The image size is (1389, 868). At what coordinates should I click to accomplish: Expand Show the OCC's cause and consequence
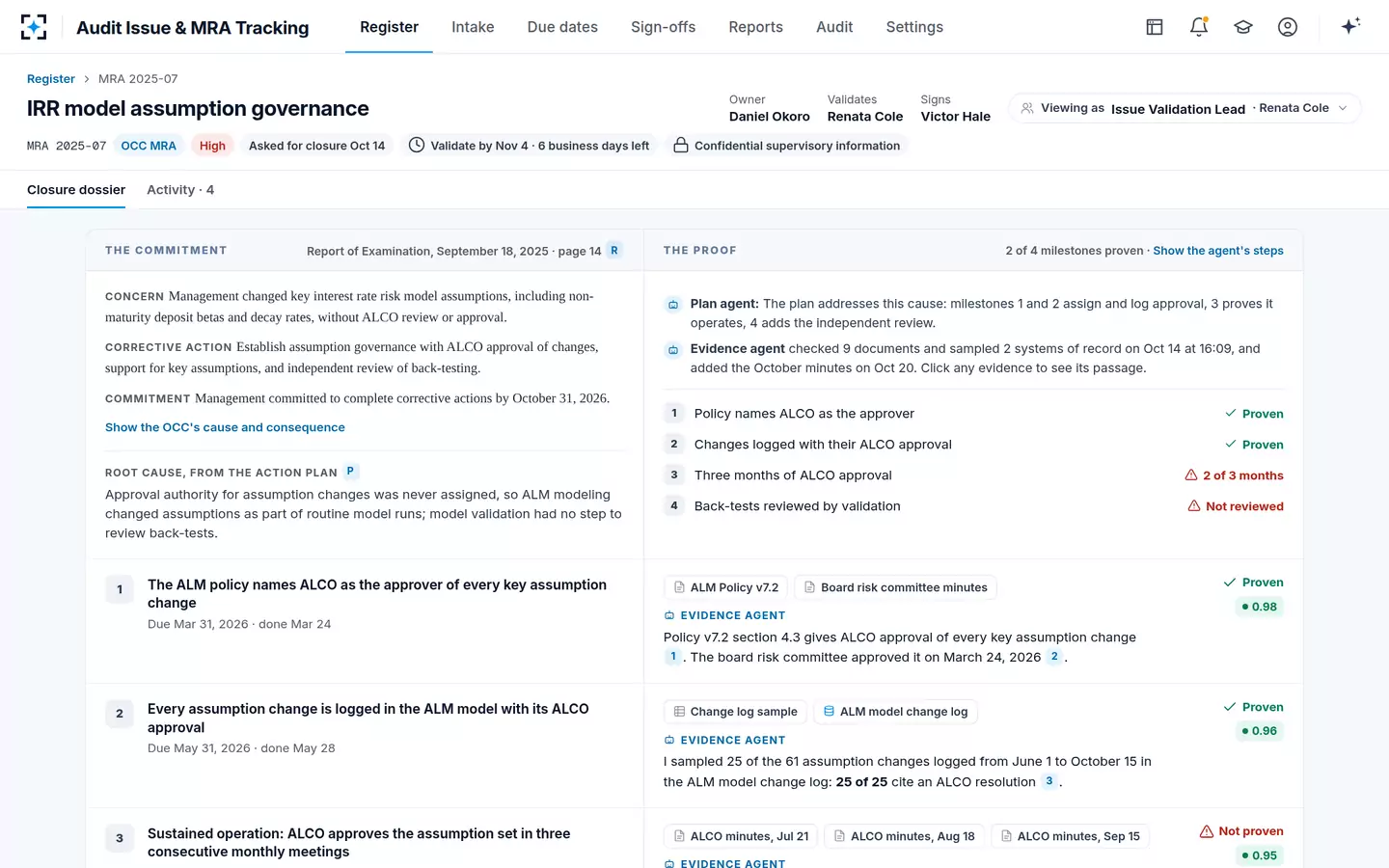coord(225,427)
